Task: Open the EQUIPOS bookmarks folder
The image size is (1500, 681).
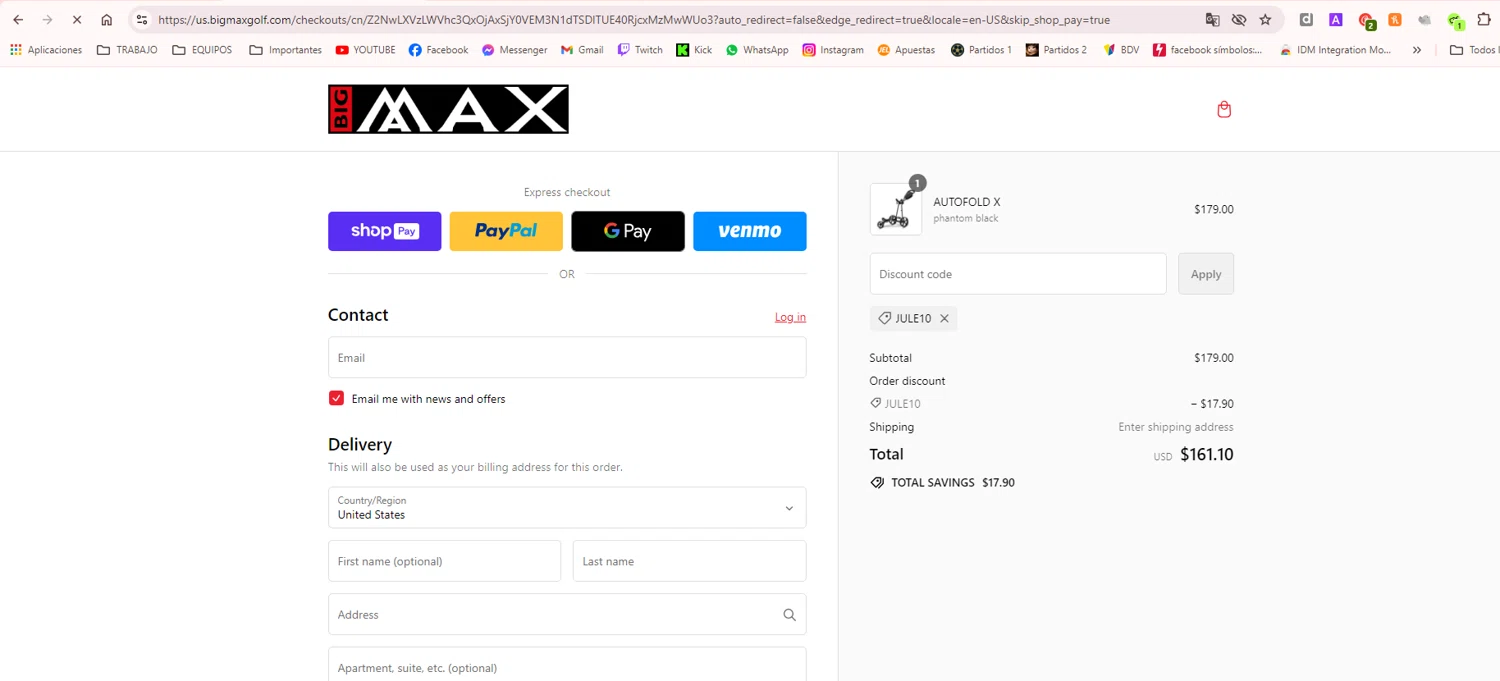Action: (x=202, y=49)
